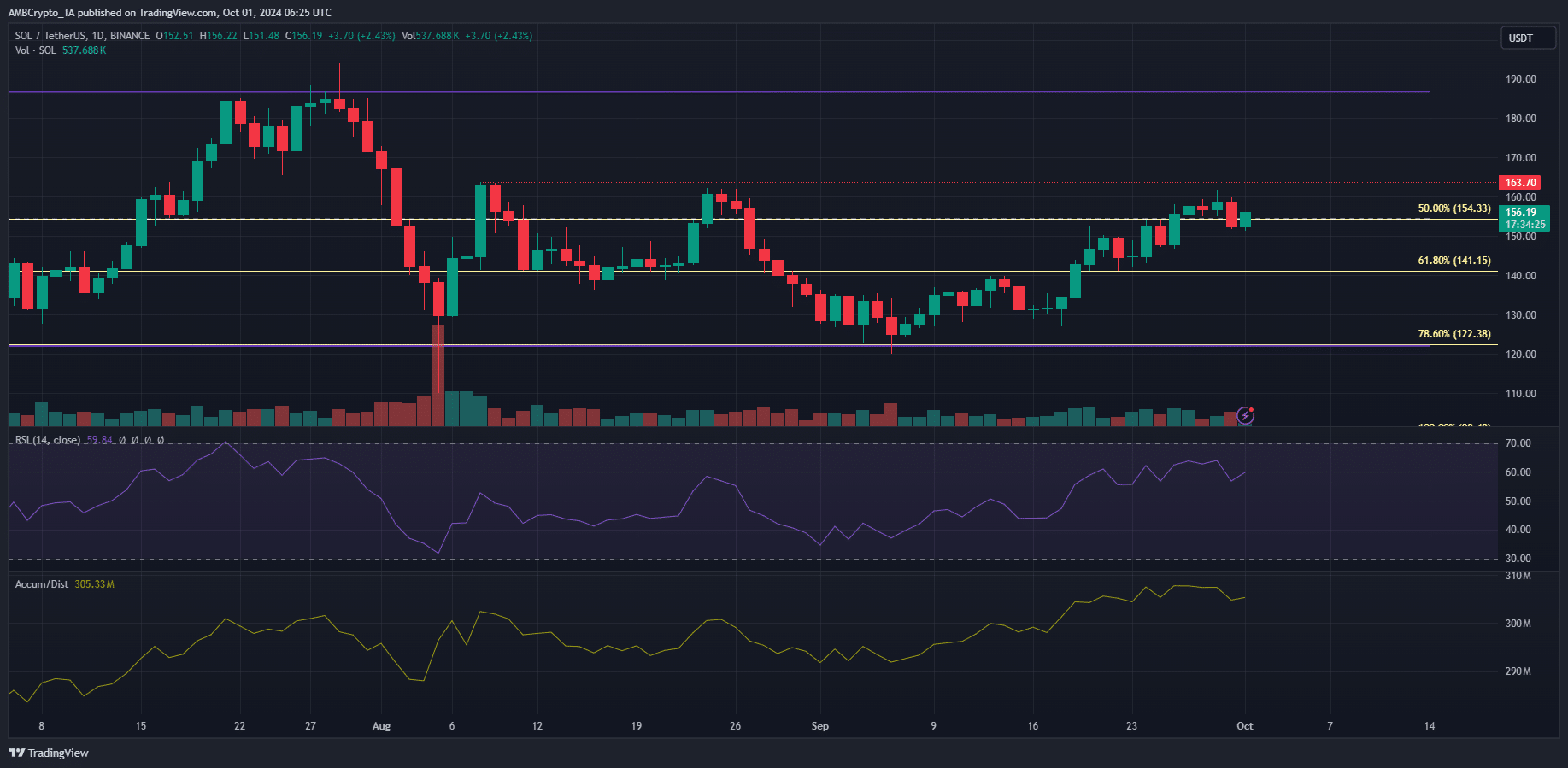The image size is (1568, 768).
Task: Click the TradingView logo at bottom left
Action: coord(49,753)
